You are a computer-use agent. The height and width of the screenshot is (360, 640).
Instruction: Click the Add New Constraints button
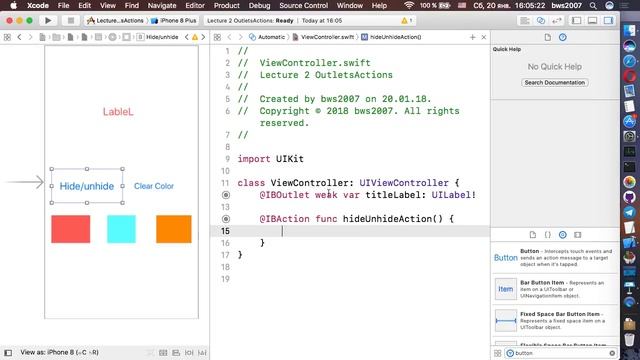(x=189, y=353)
